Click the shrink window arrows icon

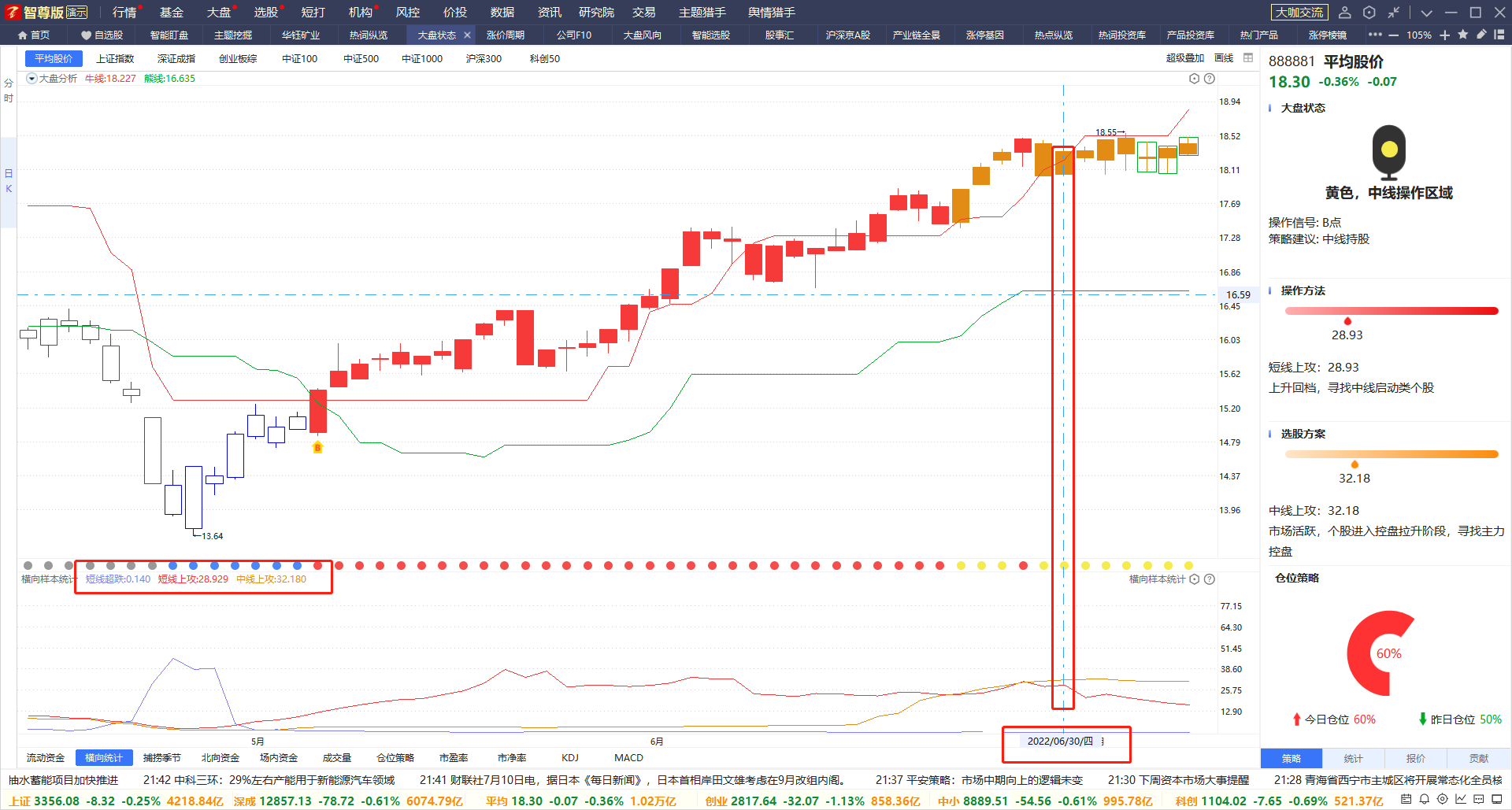coord(1394,13)
